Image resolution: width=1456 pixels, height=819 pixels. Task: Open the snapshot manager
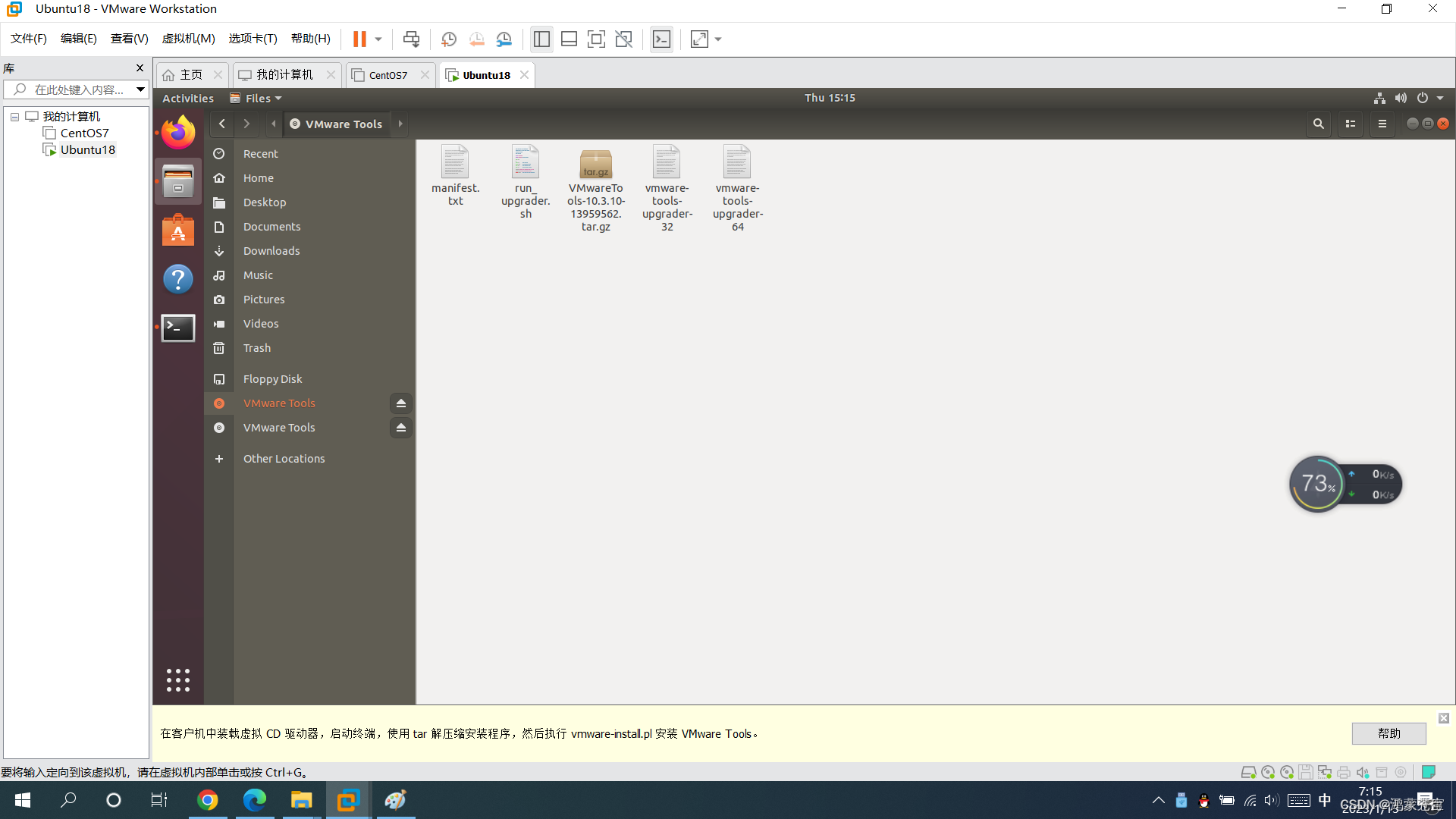pyautogui.click(x=504, y=39)
